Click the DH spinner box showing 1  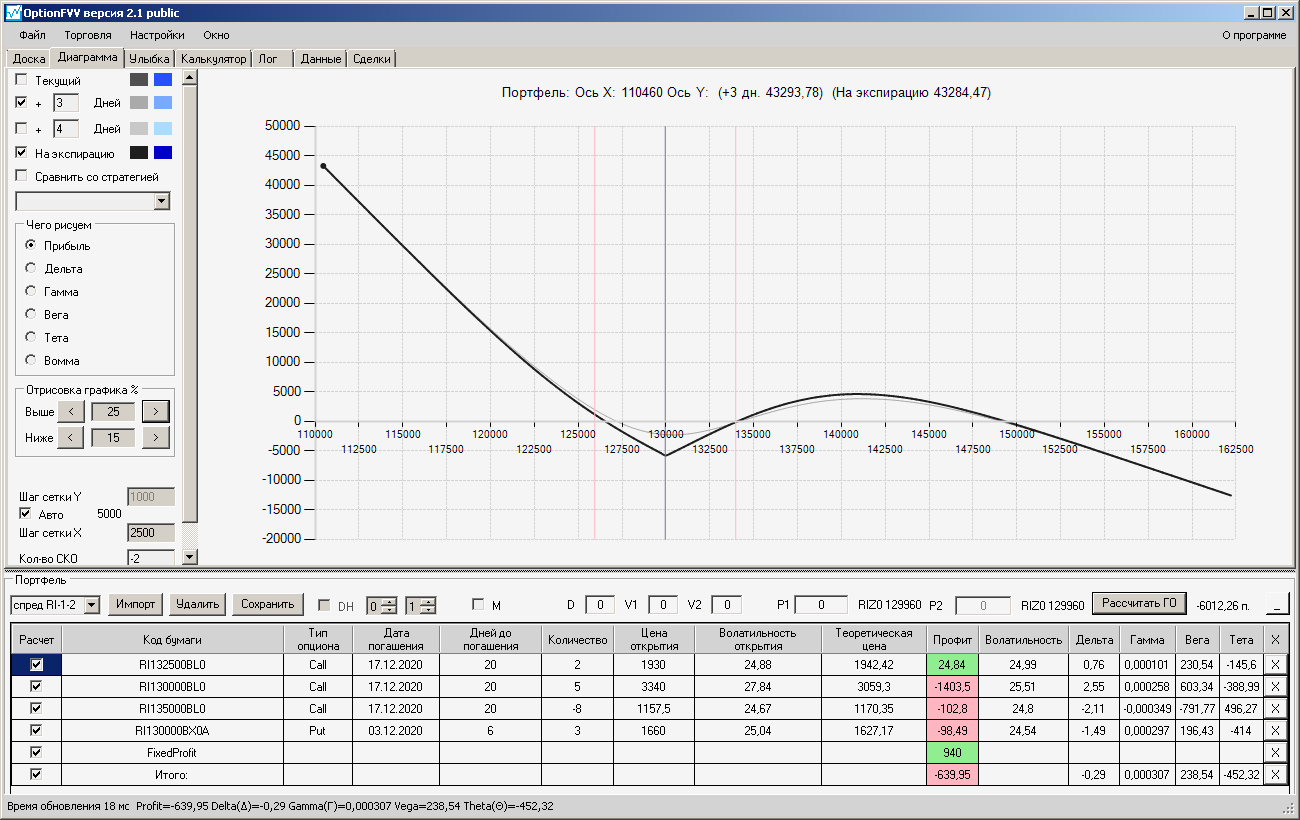point(420,605)
